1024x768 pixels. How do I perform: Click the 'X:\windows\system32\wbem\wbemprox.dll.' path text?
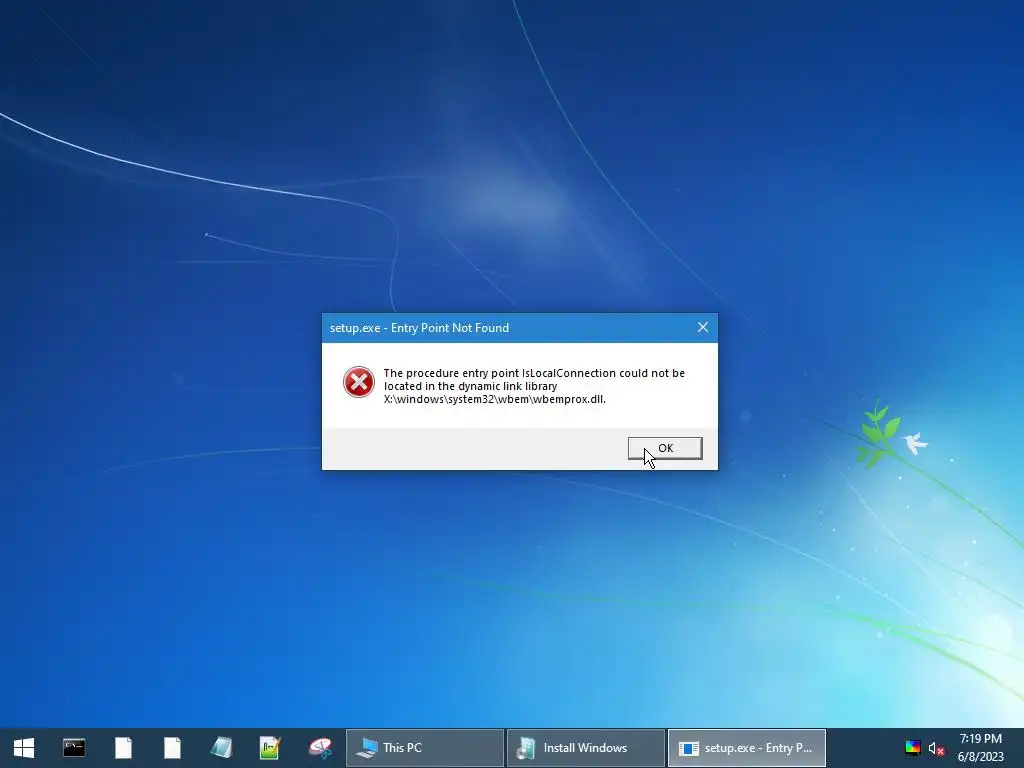pyautogui.click(x=494, y=399)
